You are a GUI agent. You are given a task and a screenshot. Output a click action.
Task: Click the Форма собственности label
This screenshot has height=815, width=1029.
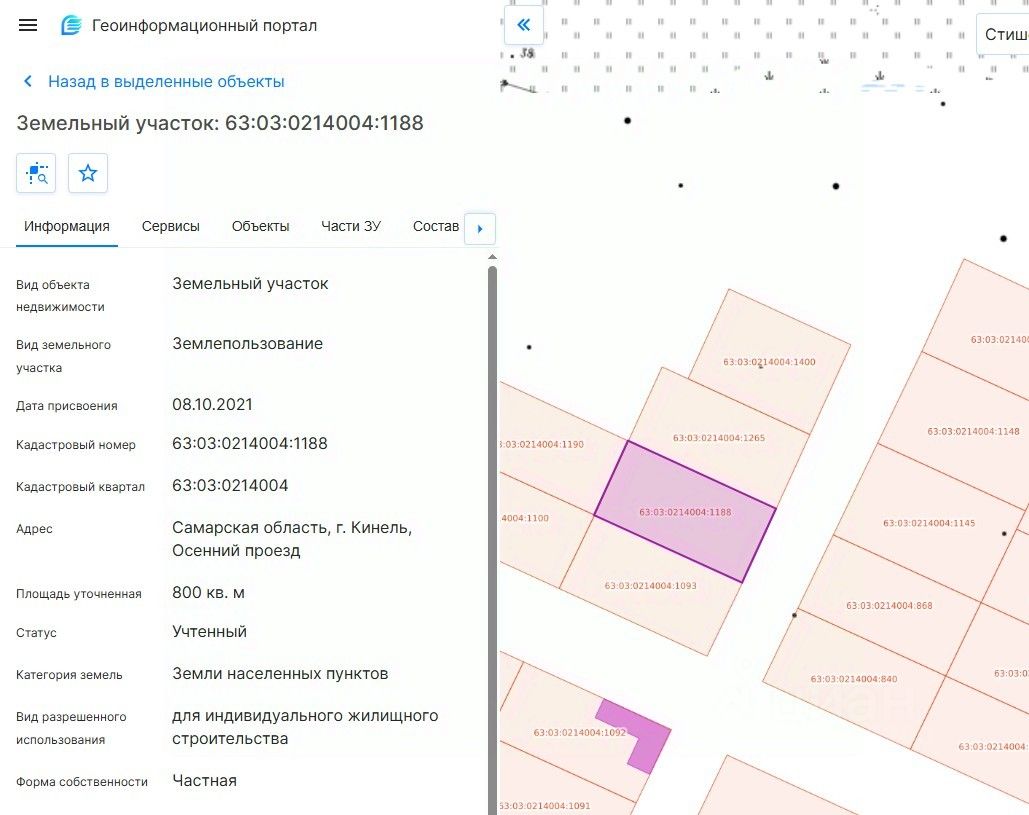click(82, 782)
